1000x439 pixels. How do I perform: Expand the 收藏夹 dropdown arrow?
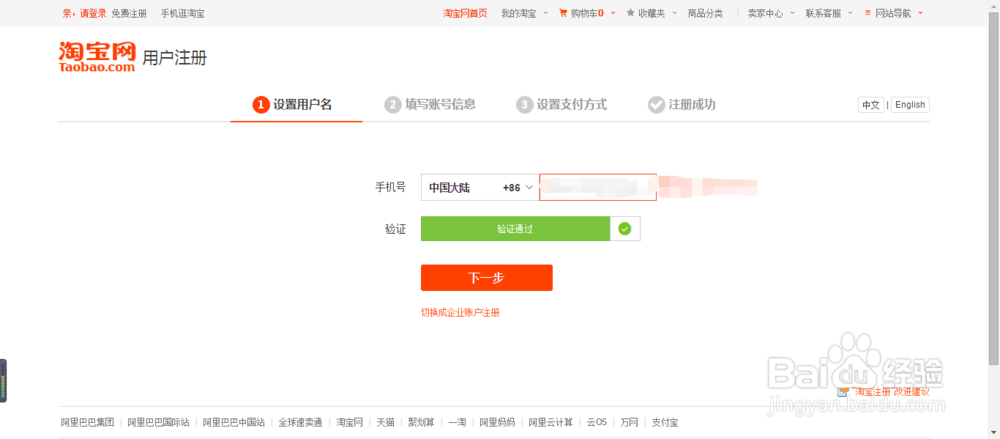674,13
